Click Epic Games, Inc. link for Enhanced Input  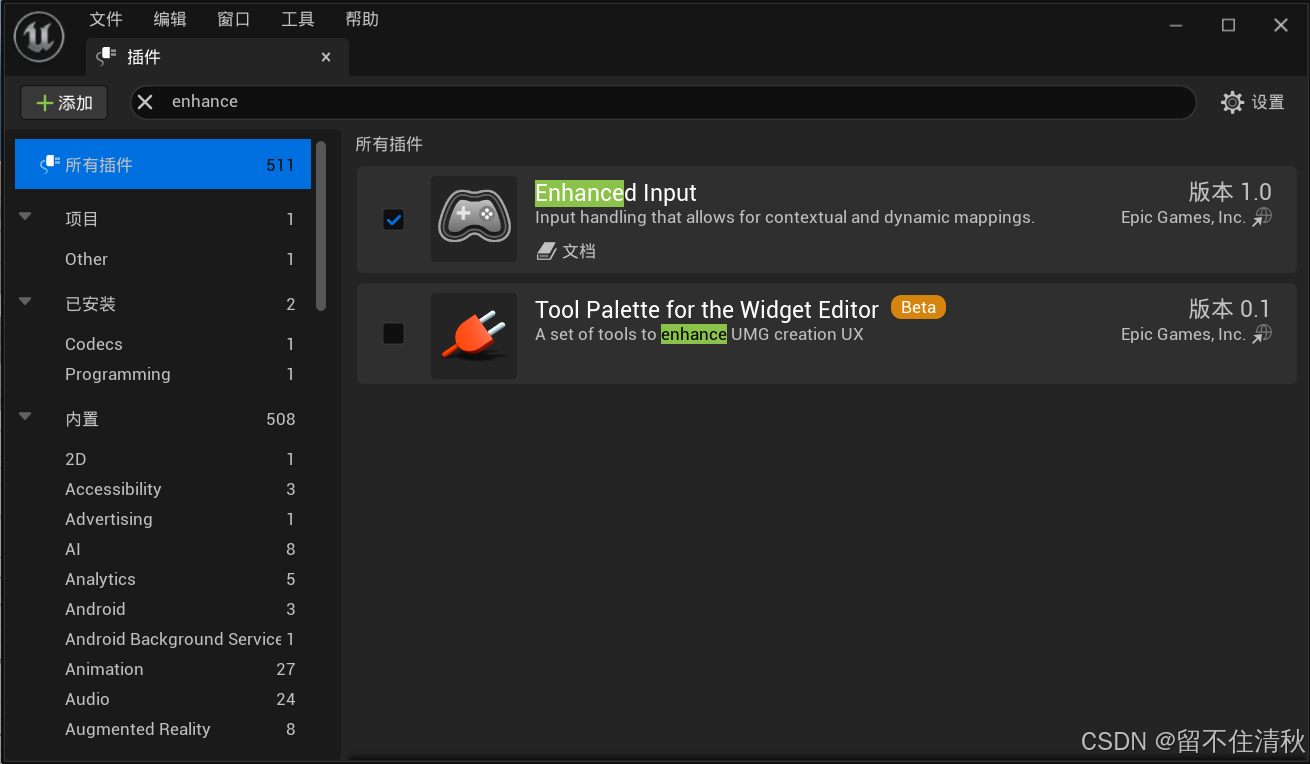[1183, 217]
